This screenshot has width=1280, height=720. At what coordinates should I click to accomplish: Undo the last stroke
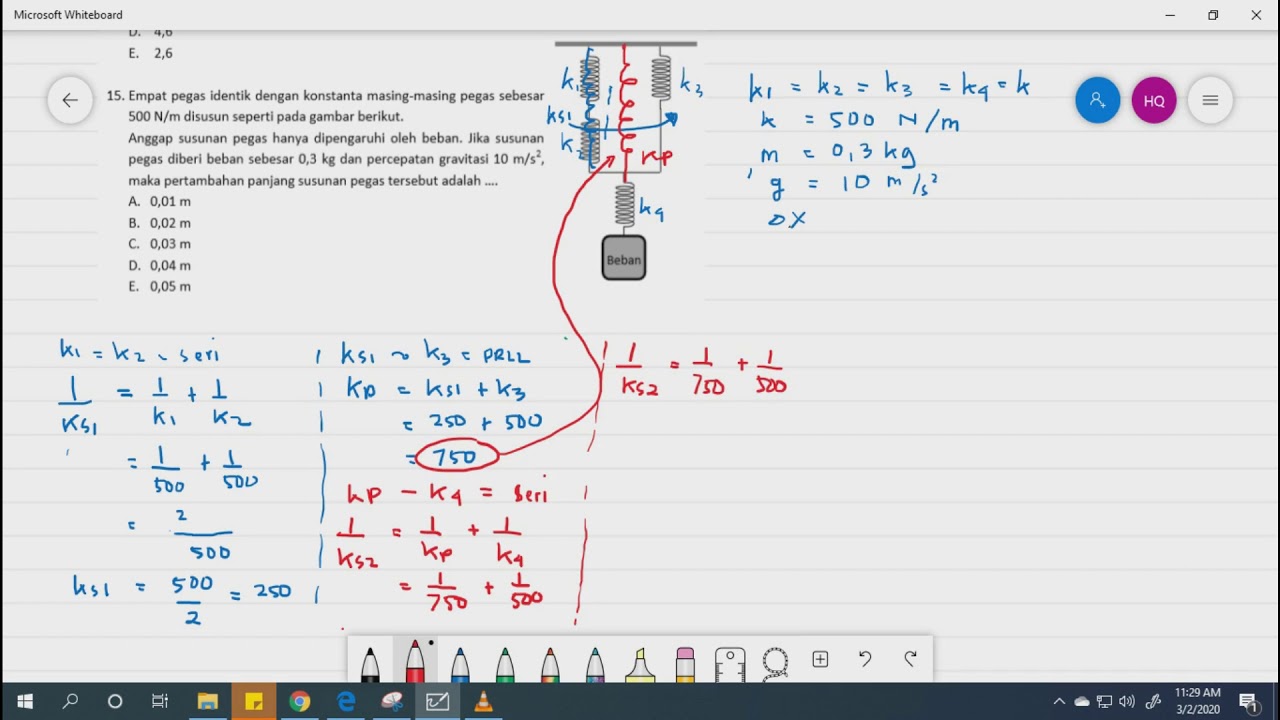(865, 659)
